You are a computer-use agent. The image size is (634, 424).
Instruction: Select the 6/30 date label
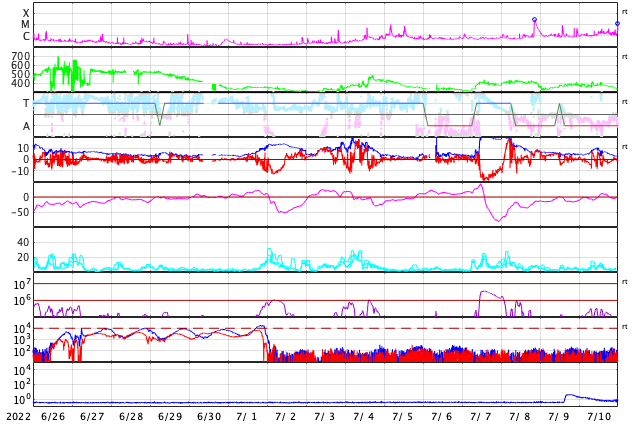pos(209,416)
